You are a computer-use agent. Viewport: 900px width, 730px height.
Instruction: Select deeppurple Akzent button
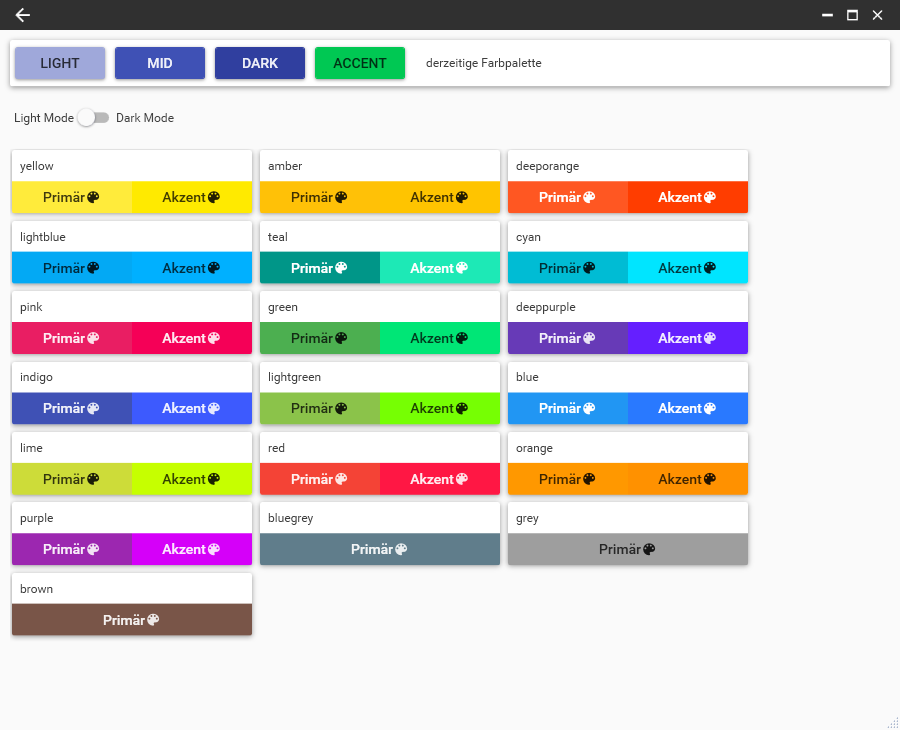coord(688,338)
